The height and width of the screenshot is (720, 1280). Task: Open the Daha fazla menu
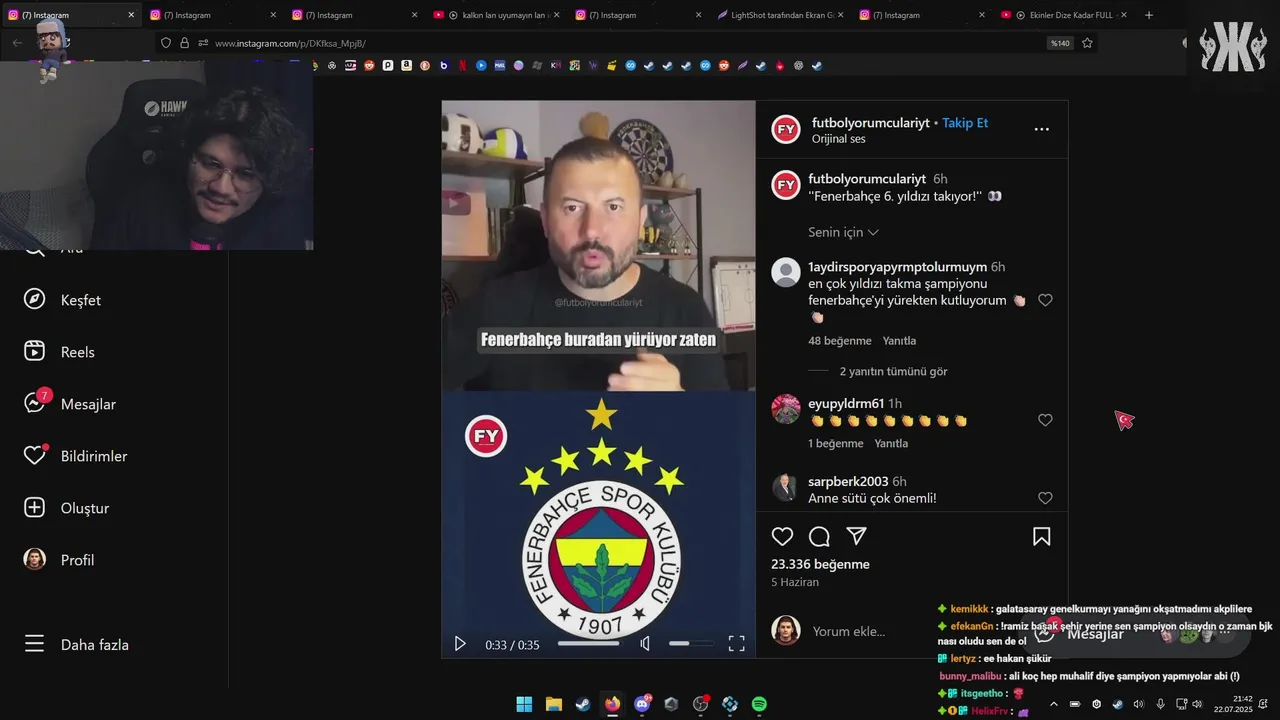pos(76,645)
